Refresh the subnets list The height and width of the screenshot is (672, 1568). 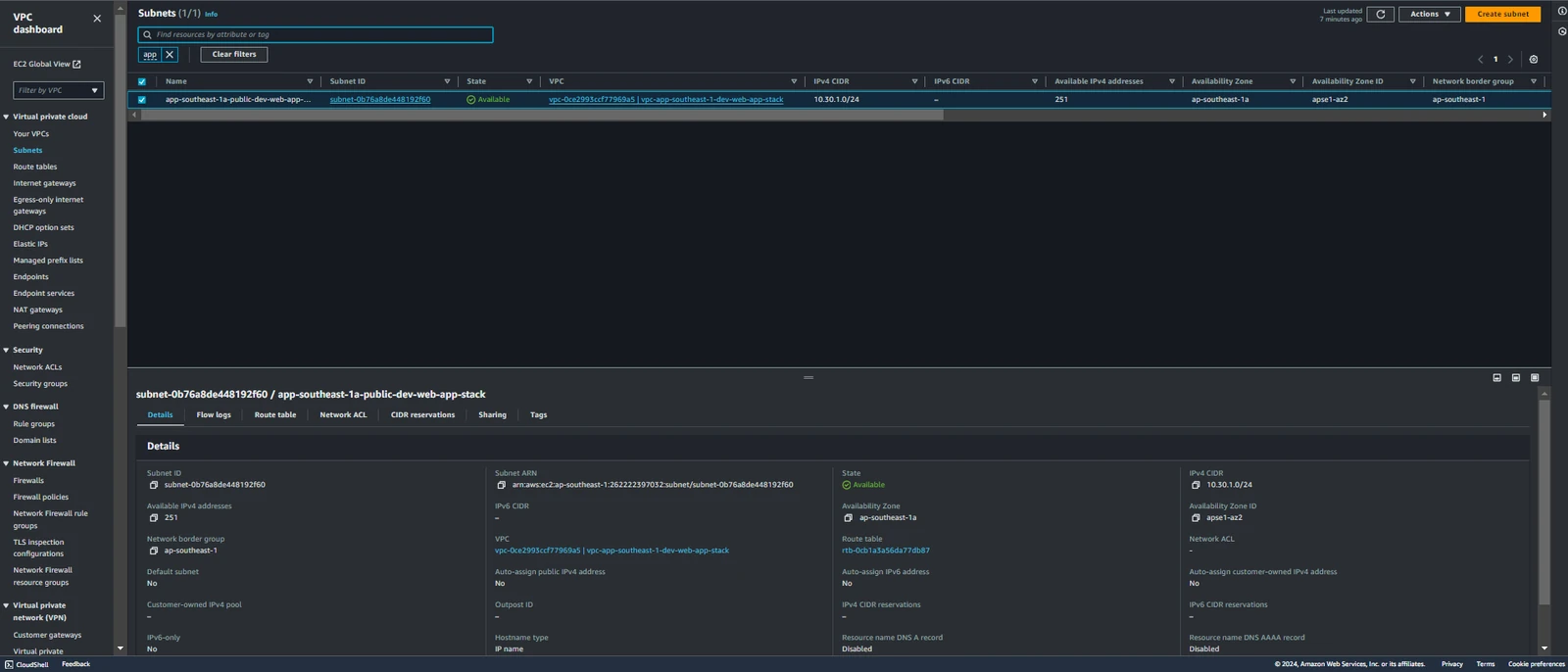click(x=1380, y=14)
